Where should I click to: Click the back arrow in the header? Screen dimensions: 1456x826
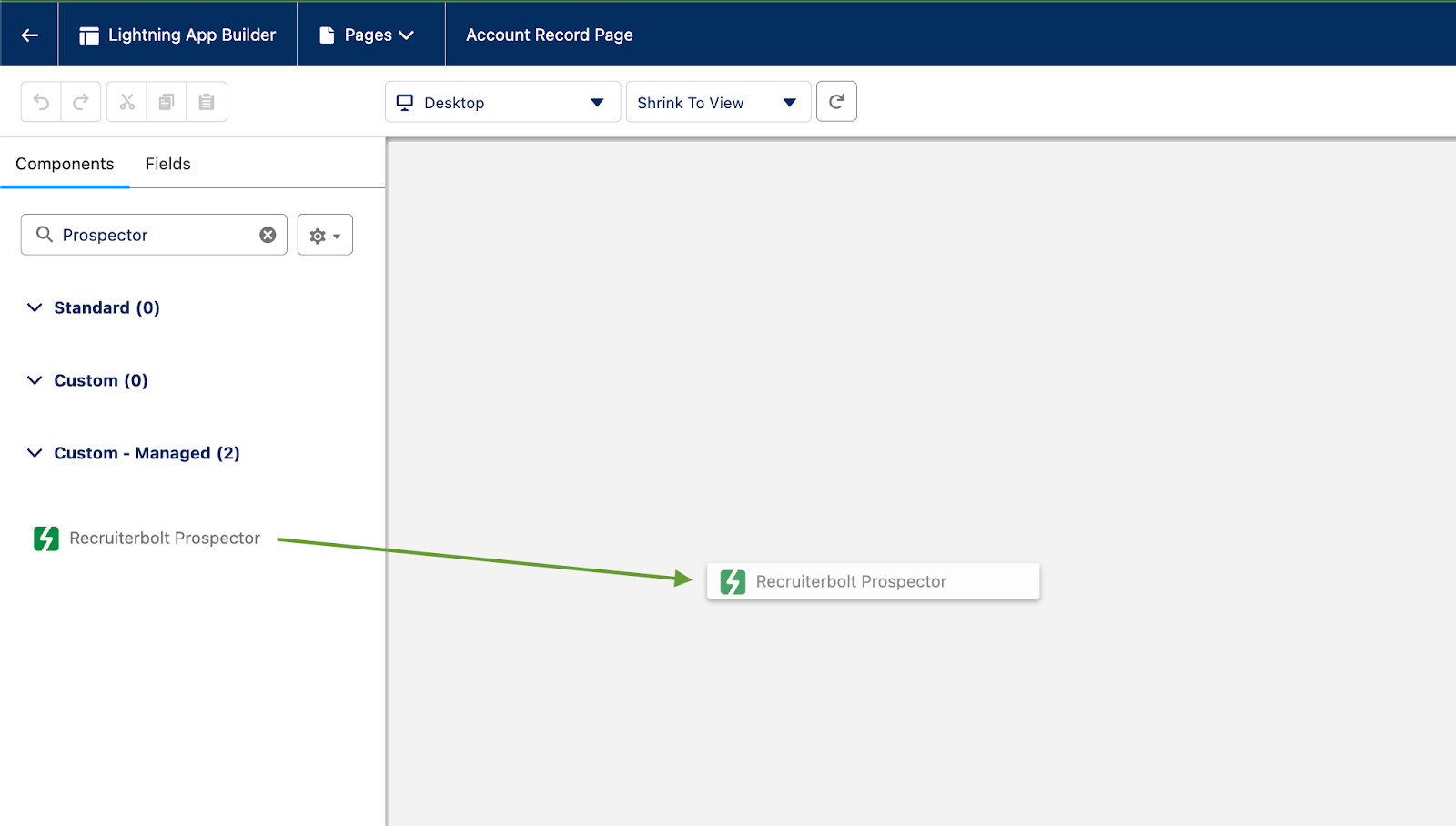[x=29, y=35]
